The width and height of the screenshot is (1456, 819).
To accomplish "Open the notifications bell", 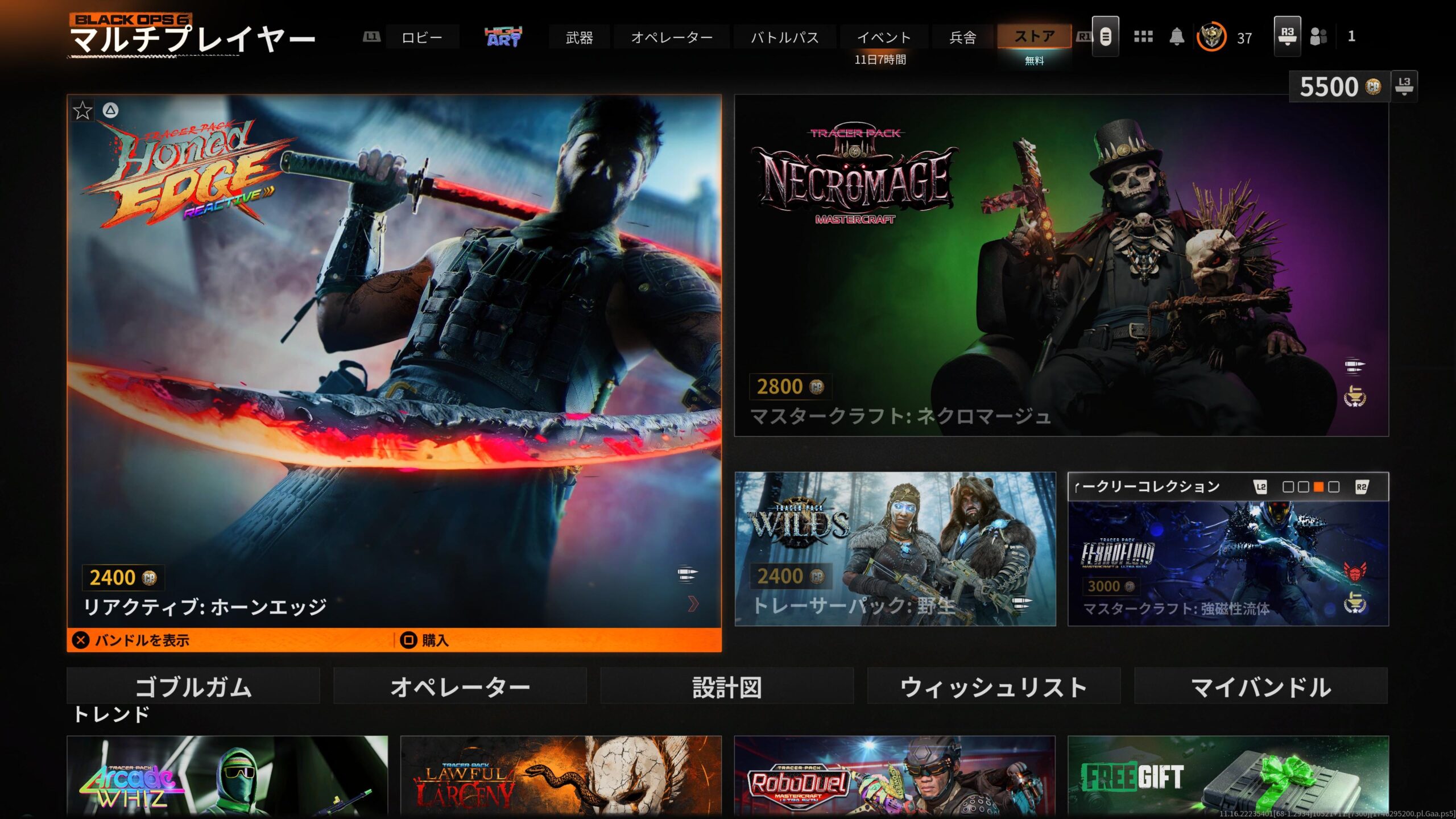I will click(1177, 37).
